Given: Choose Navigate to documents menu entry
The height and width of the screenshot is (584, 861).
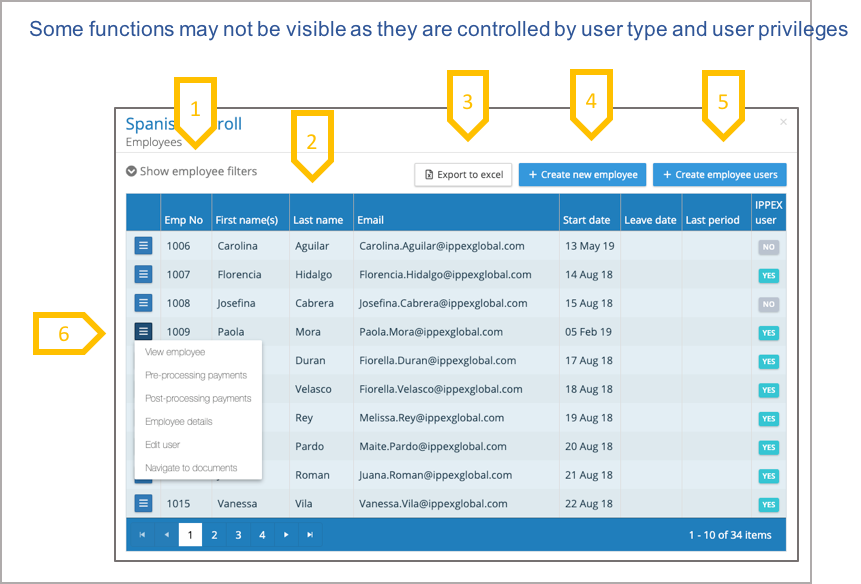Looking at the screenshot, I should pos(191,468).
